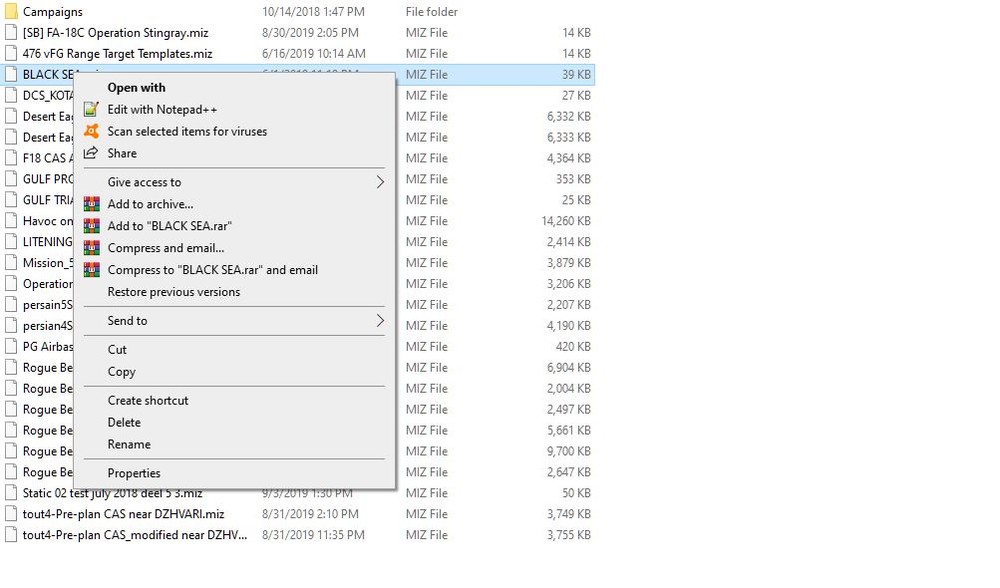Click file icon of GULF TRIA file
1000x588 pixels.
coord(11,200)
